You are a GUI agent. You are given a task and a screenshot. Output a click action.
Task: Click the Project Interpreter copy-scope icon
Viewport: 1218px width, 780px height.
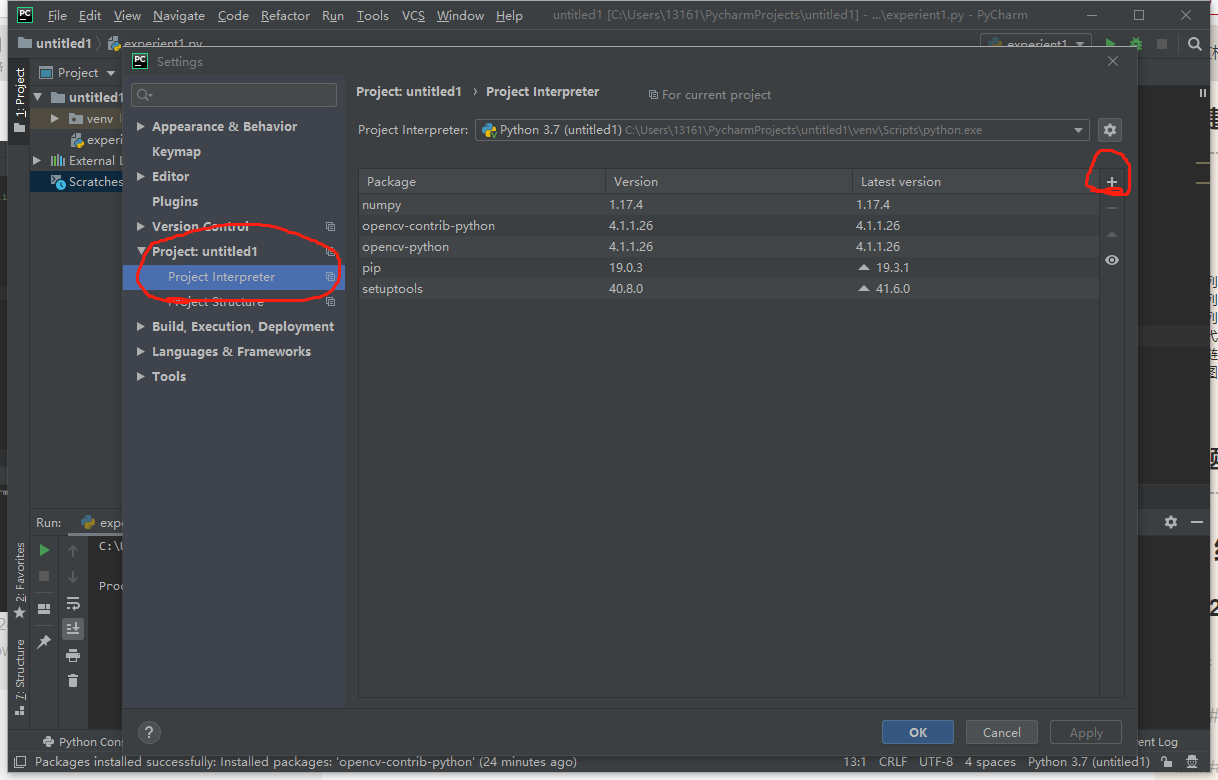[x=330, y=277]
